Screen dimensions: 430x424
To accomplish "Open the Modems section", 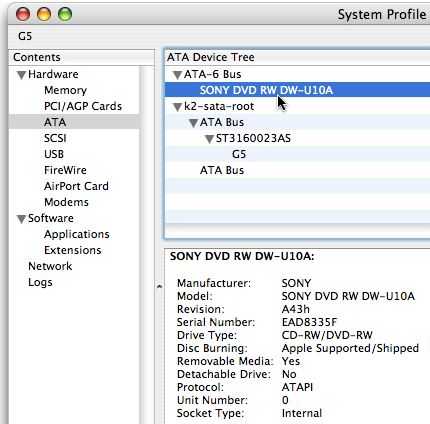I will (66, 202).
